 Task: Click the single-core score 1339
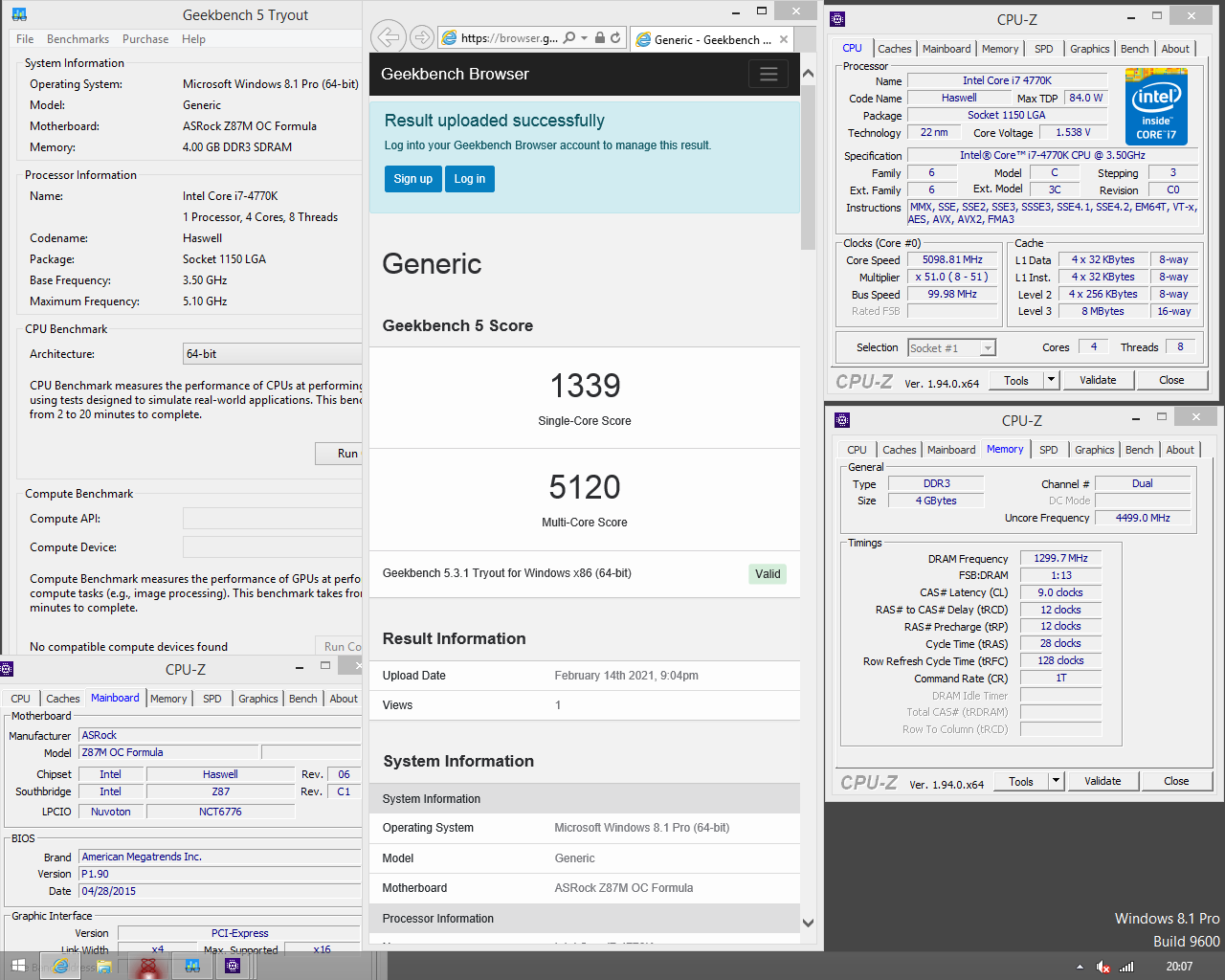585,386
